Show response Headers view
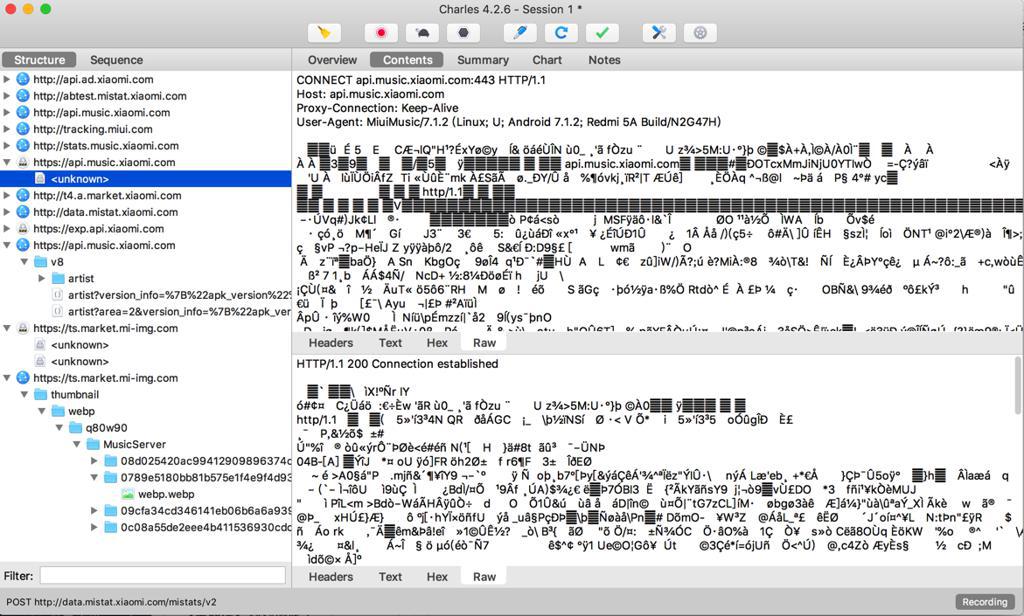 click(330, 577)
